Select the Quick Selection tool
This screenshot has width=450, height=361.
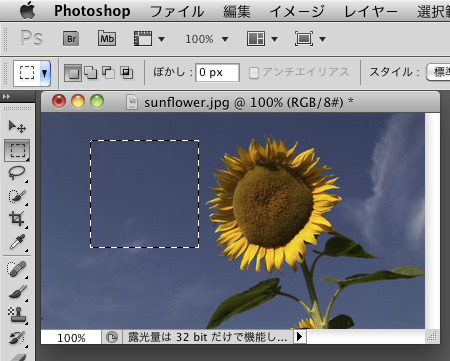tap(17, 196)
